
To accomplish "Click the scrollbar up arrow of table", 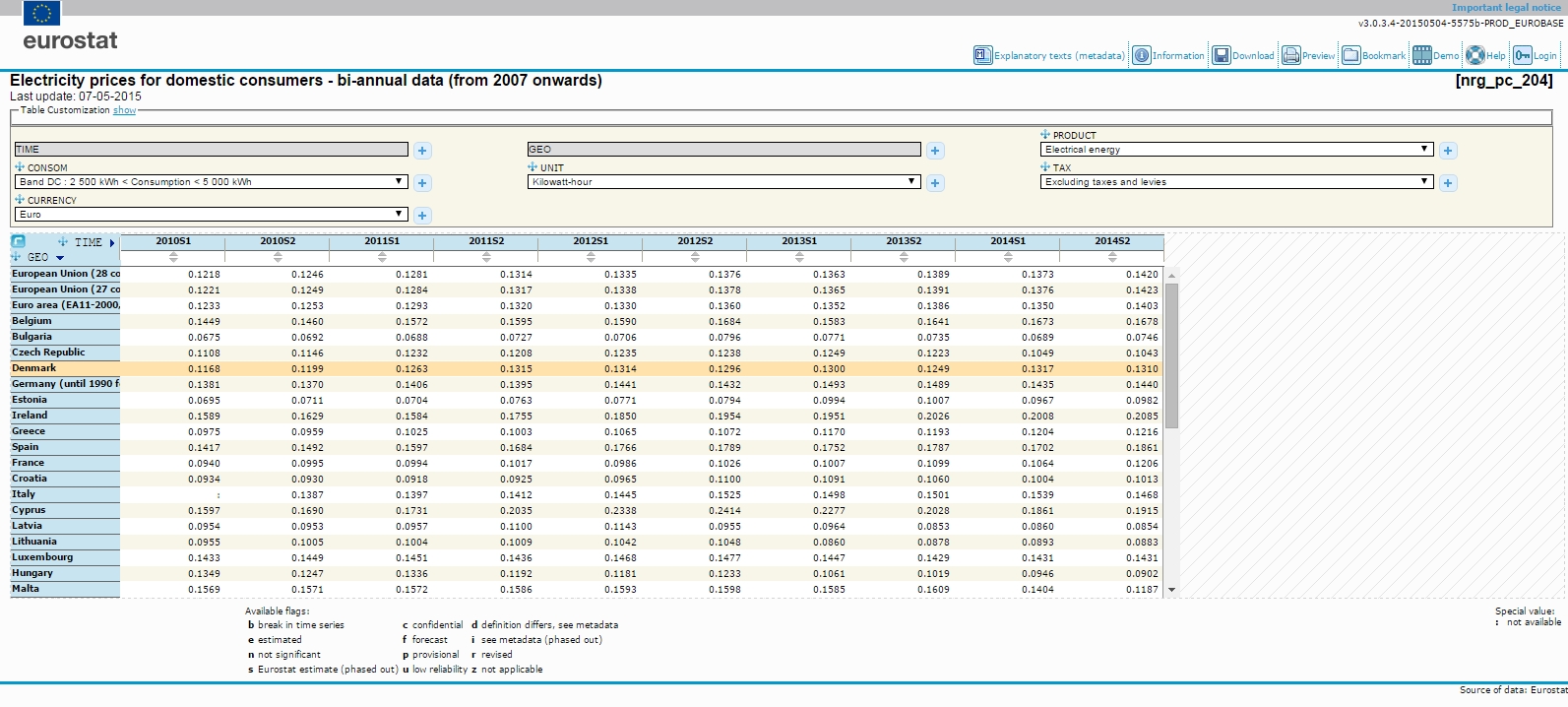I will [1171, 275].
